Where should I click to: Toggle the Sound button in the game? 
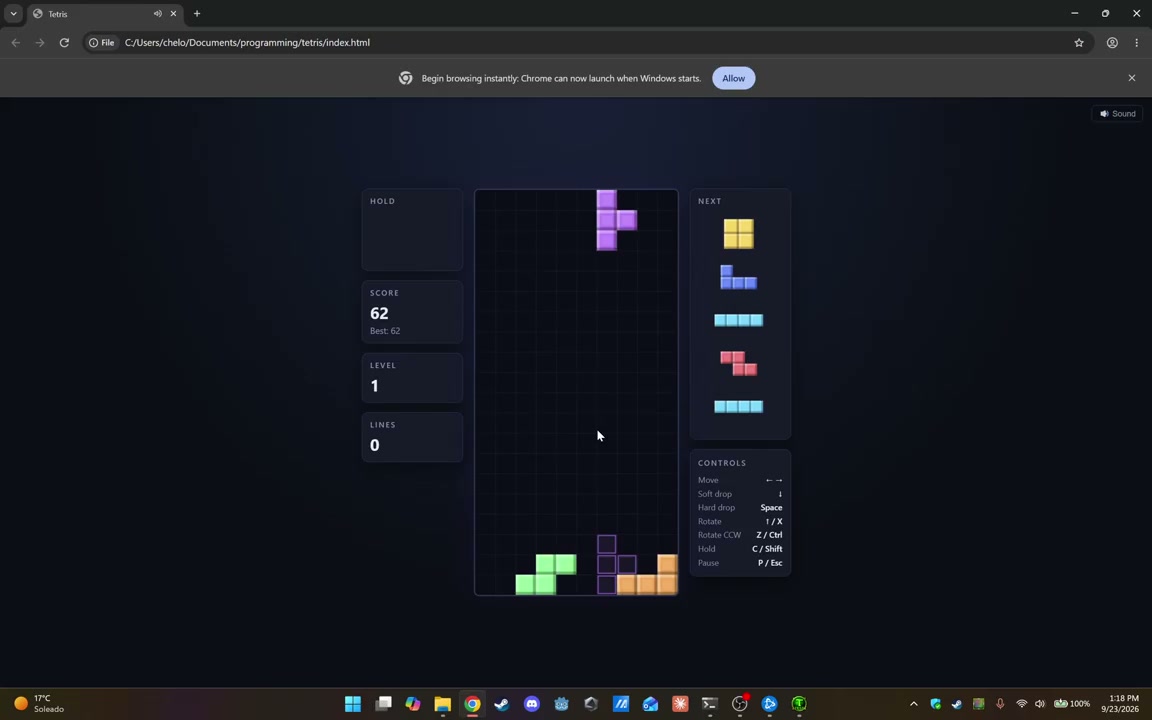[x=1117, y=114]
